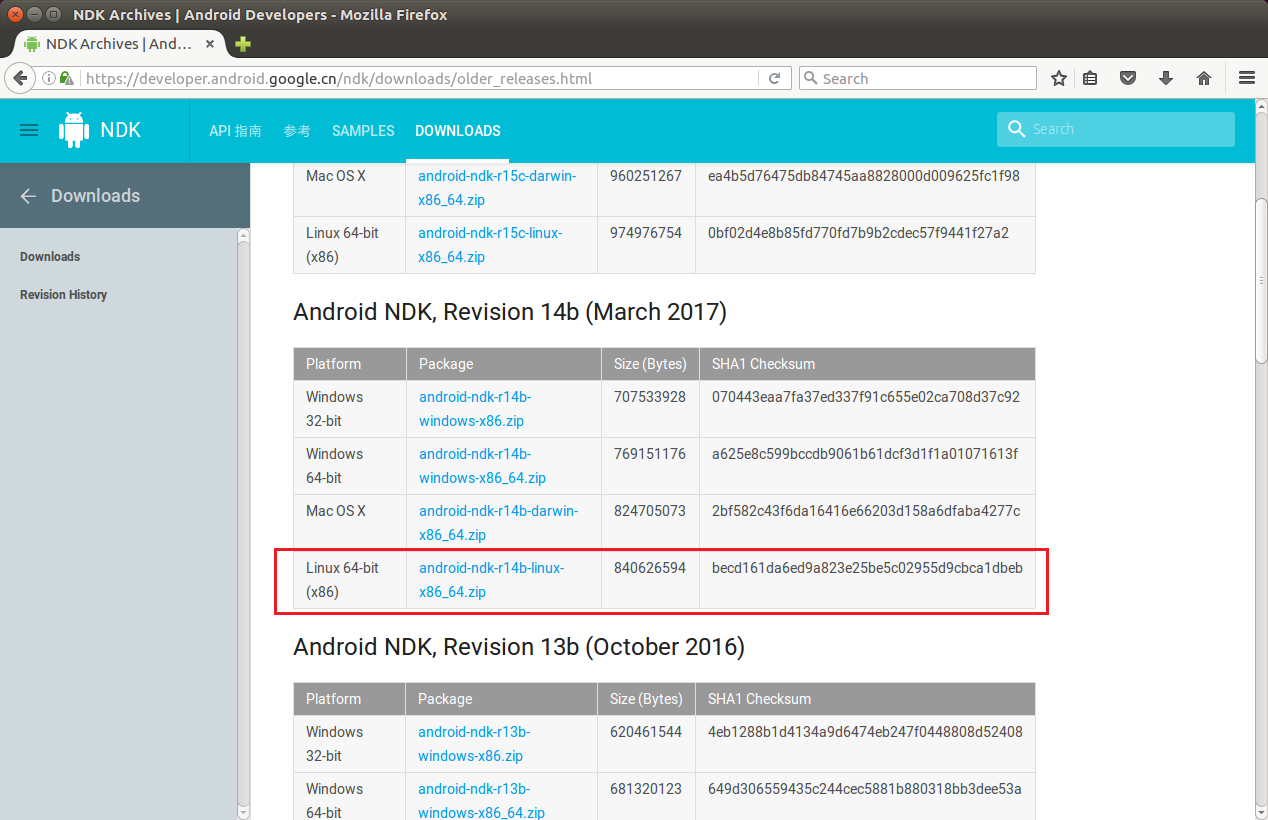Show bookmarks list toolbar icon
Viewport: 1268px width, 820px height.
pyautogui.click(x=1090, y=78)
